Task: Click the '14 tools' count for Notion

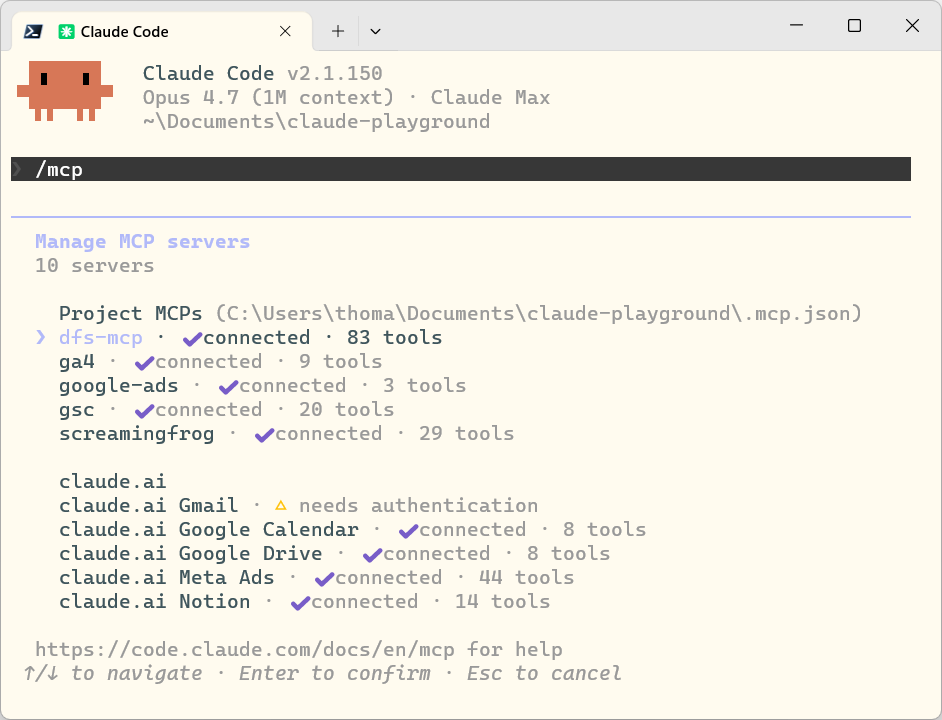Action: (x=502, y=602)
